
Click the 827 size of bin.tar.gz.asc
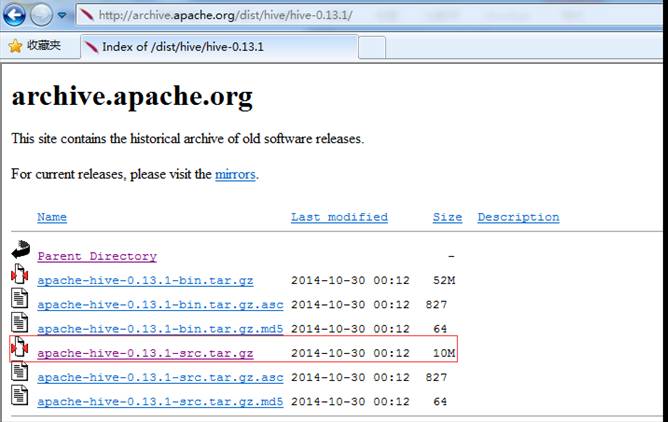click(436, 305)
